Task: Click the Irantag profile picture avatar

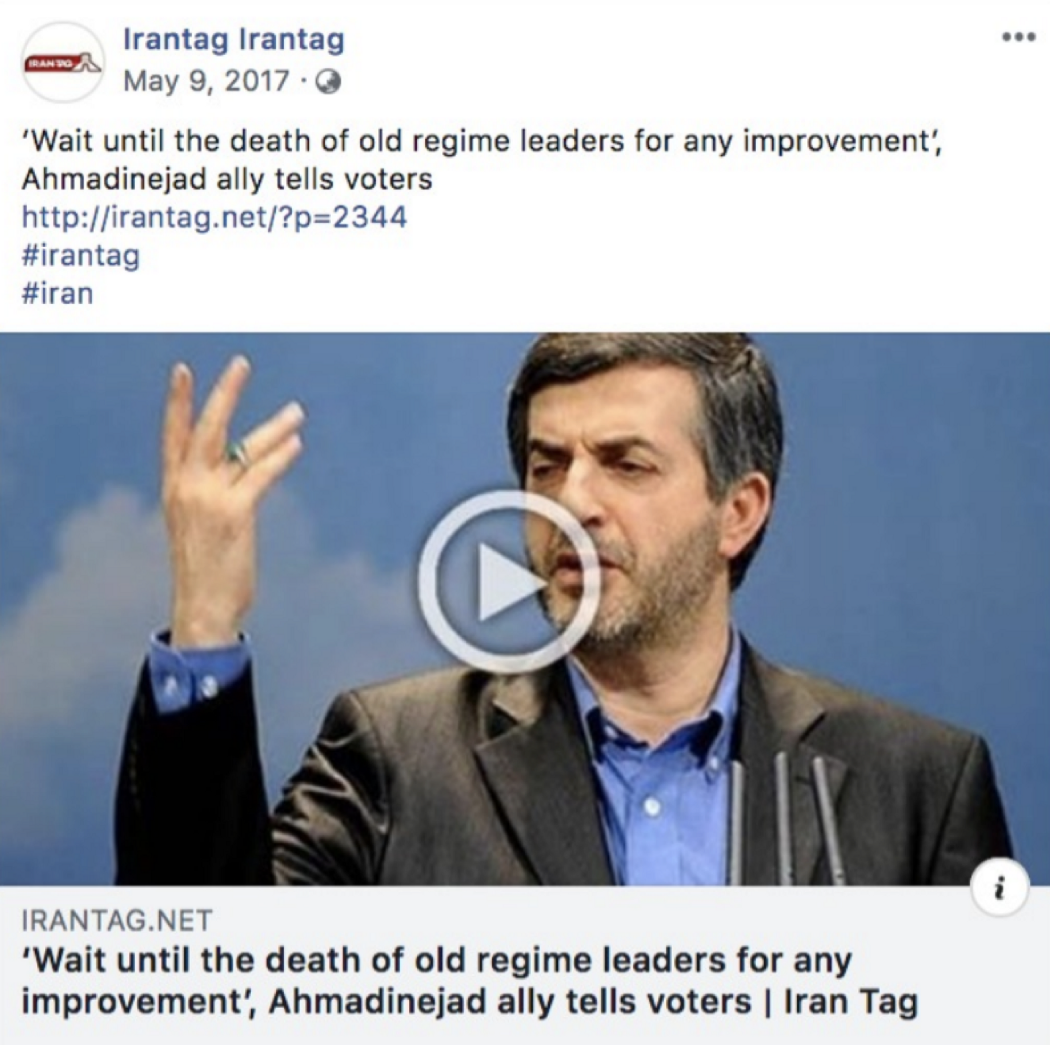Action: 63,62
